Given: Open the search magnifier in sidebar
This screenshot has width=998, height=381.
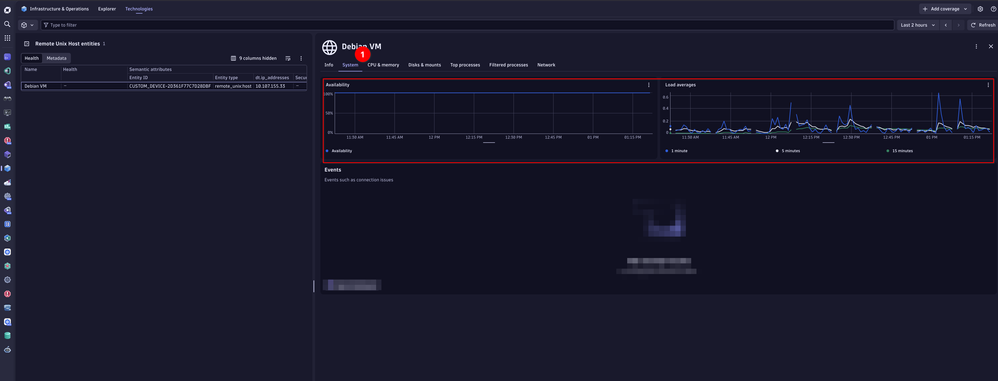Looking at the screenshot, I should (7, 24).
